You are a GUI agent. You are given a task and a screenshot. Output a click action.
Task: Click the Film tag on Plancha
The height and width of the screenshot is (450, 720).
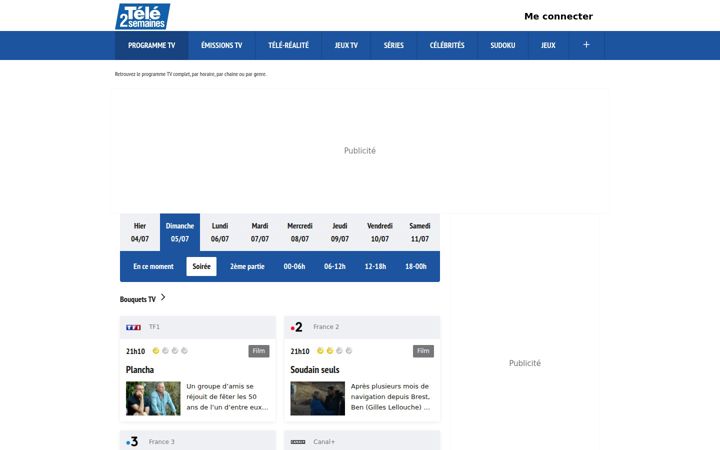click(x=259, y=351)
